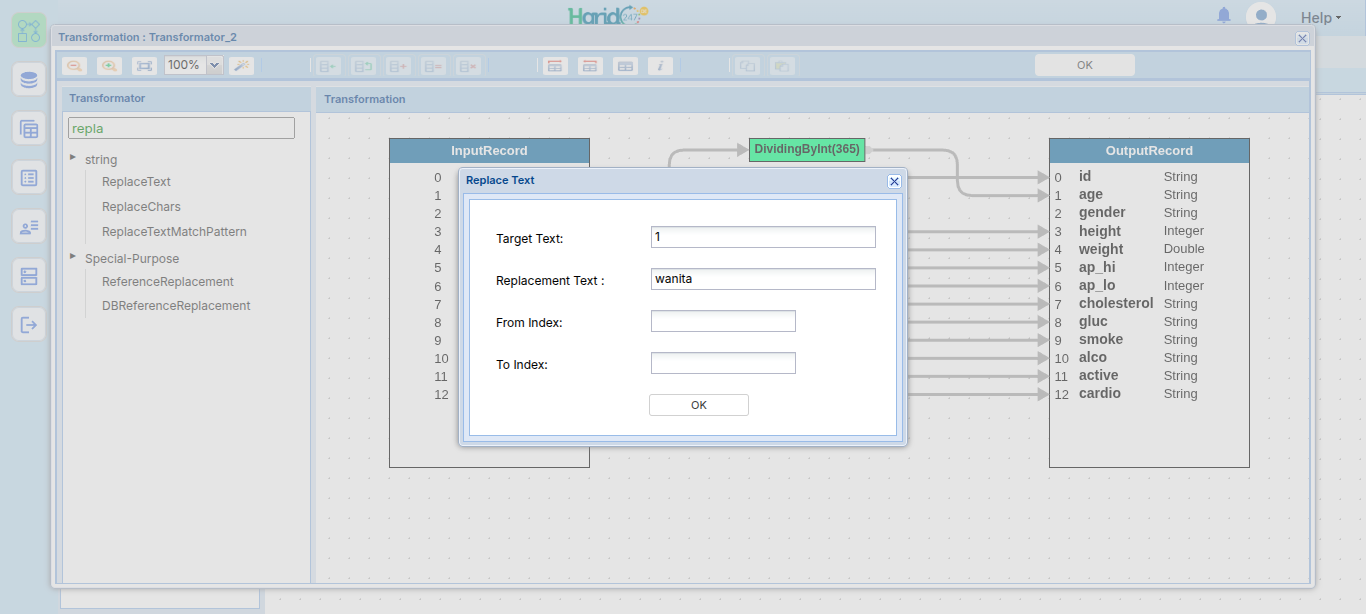
Task: Collapse the string tree category
Action: coord(73,157)
